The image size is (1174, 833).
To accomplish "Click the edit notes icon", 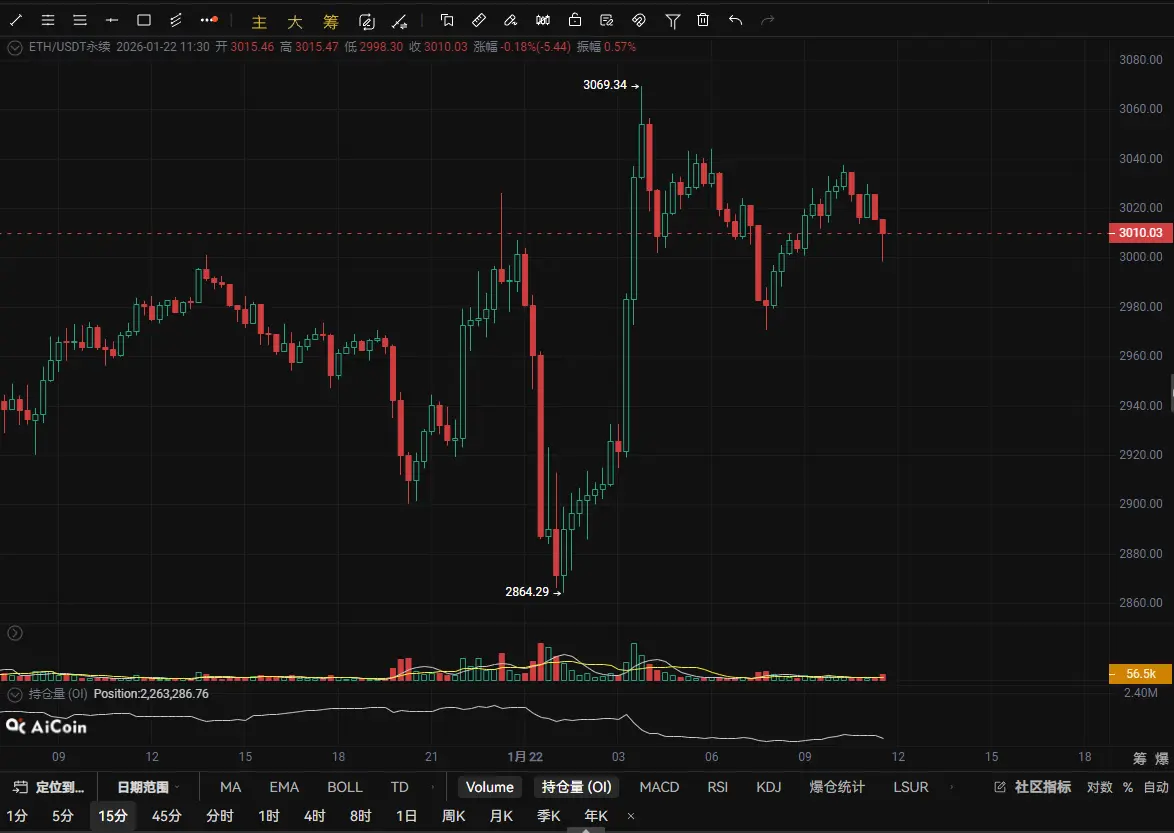I will 606,20.
